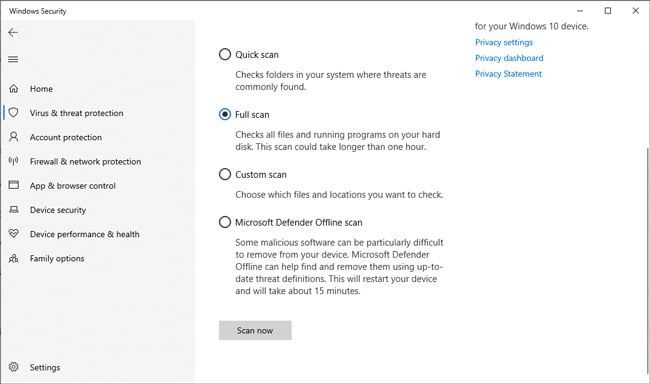Go to App & browser control
Viewport: 650px width, 384px height.
73,186
